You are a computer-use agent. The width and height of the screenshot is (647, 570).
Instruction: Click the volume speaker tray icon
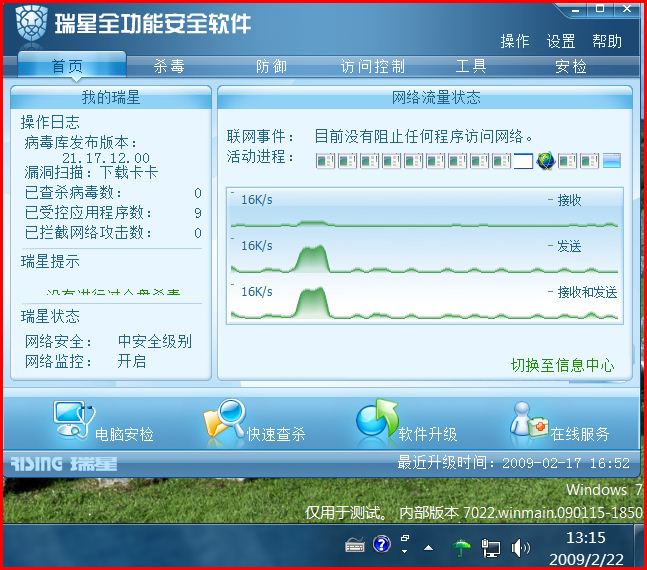coord(520,548)
